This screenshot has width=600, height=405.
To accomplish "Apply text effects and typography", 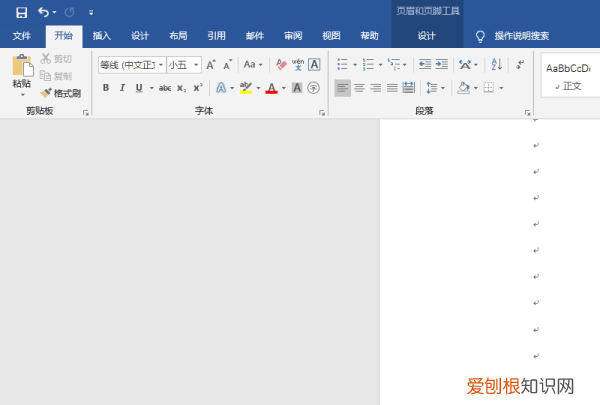I will [221, 88].
